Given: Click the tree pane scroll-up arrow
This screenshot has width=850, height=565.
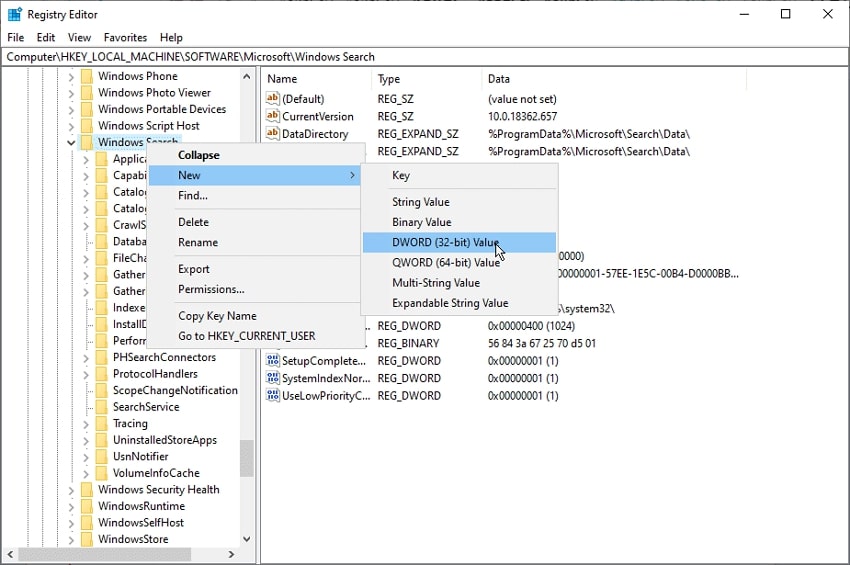Looking at the screenshot, I should pos(247,76).
